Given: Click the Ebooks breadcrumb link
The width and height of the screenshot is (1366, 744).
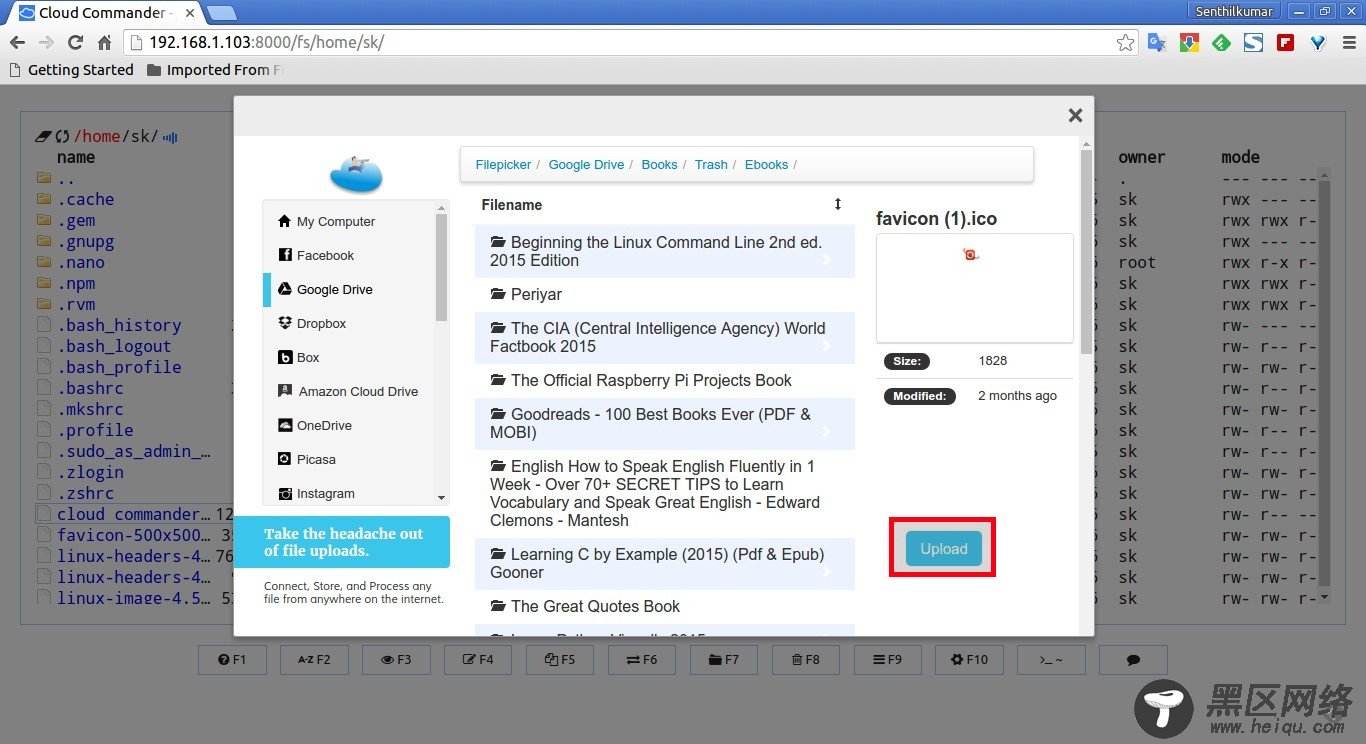Looking at the screenshot, I should 766,164.
